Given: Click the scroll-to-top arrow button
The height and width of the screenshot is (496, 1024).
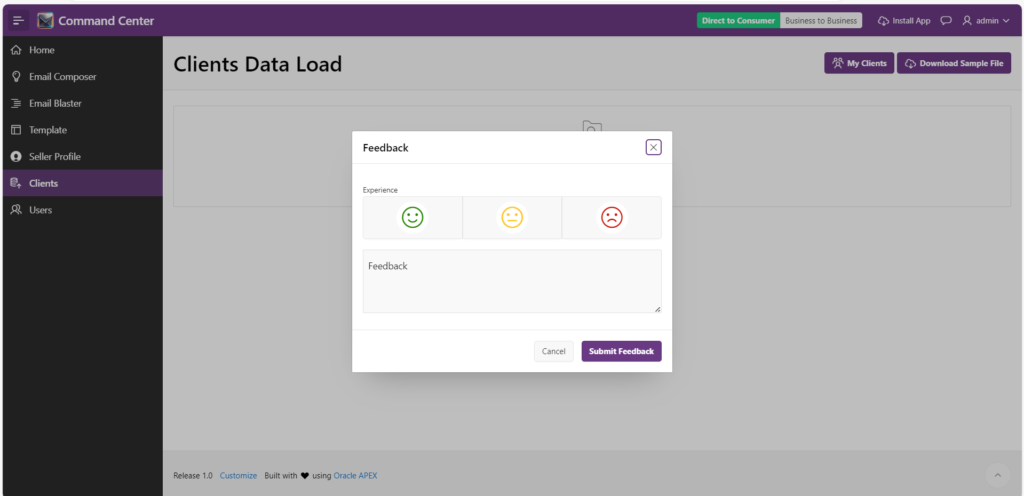Looking at the screenshot, I should point(997,475).
